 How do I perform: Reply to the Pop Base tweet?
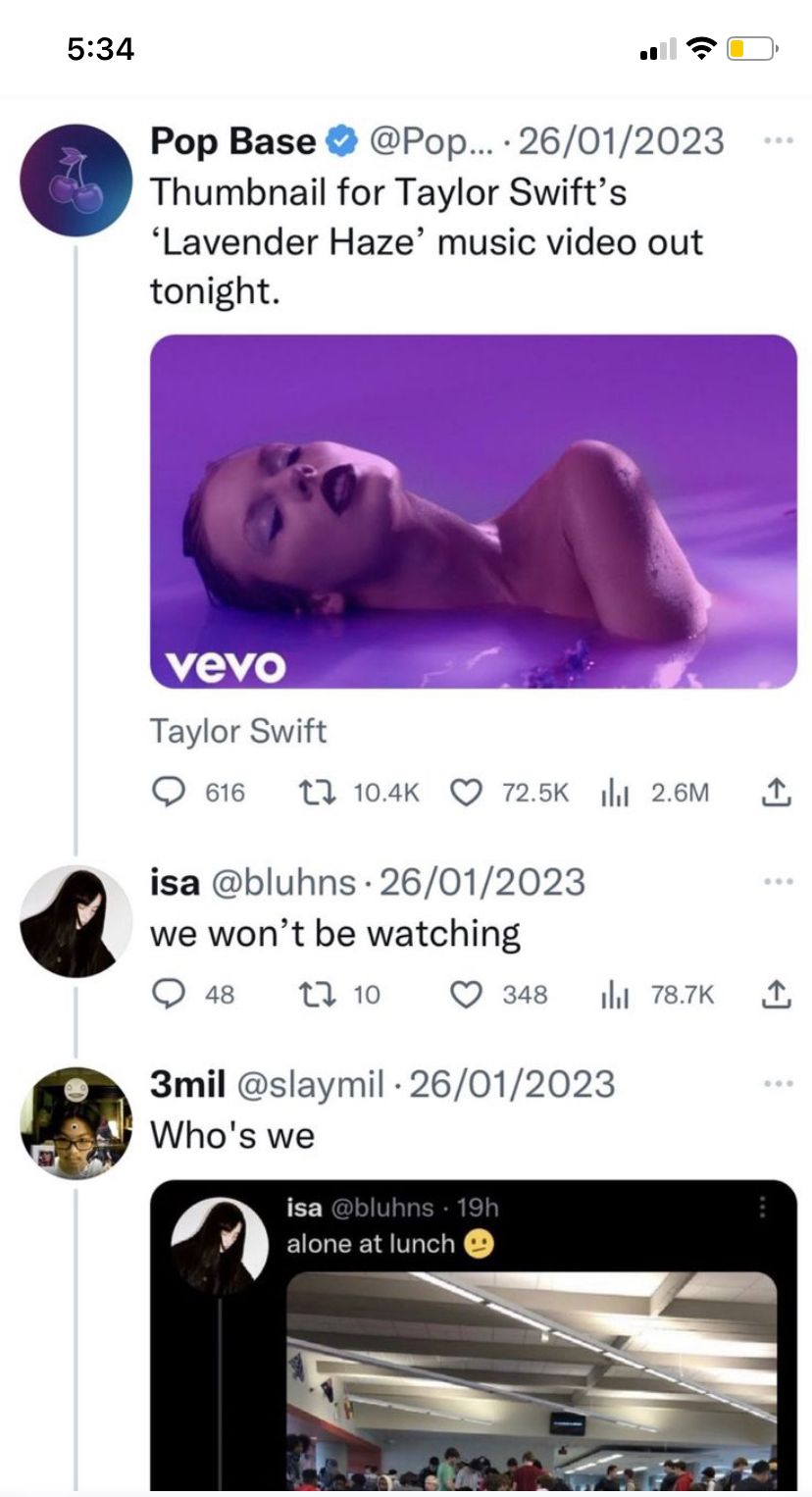169,792
